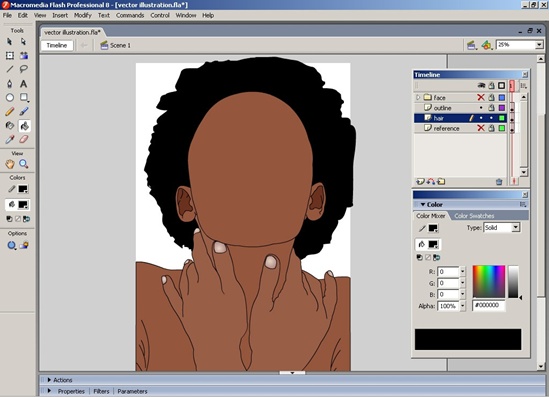Toggle visibility of the reference layer
The image size is (549, 397).
pyautogui.click(x=481, y=128)
